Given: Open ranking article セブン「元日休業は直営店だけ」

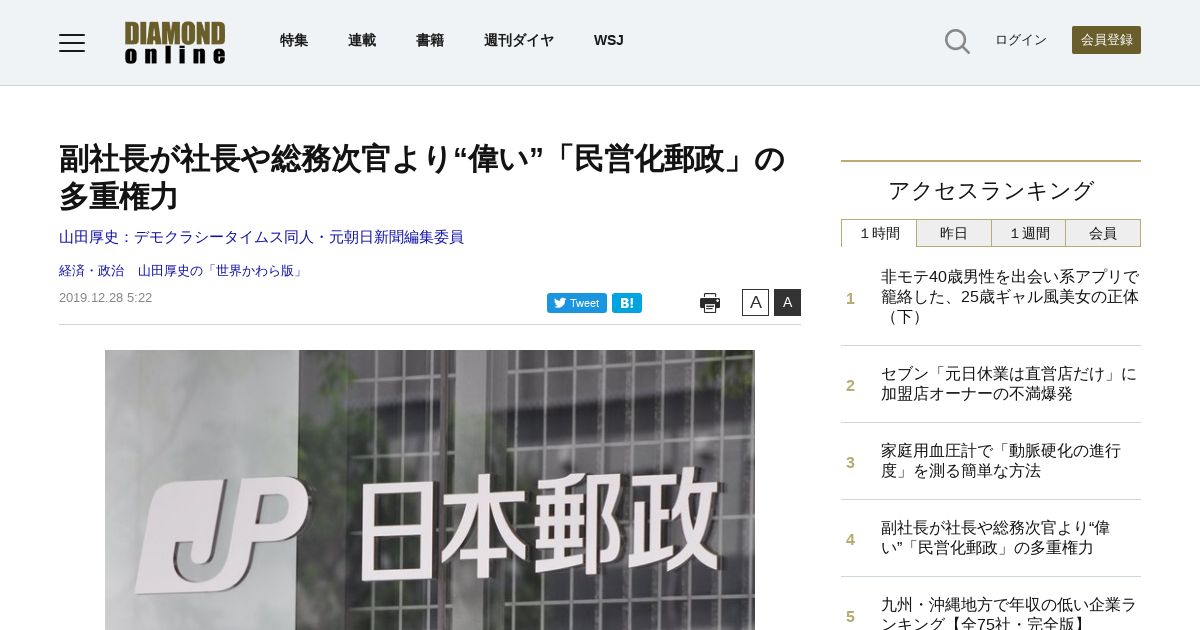Looking at the screenshot, I should 1009,384.
